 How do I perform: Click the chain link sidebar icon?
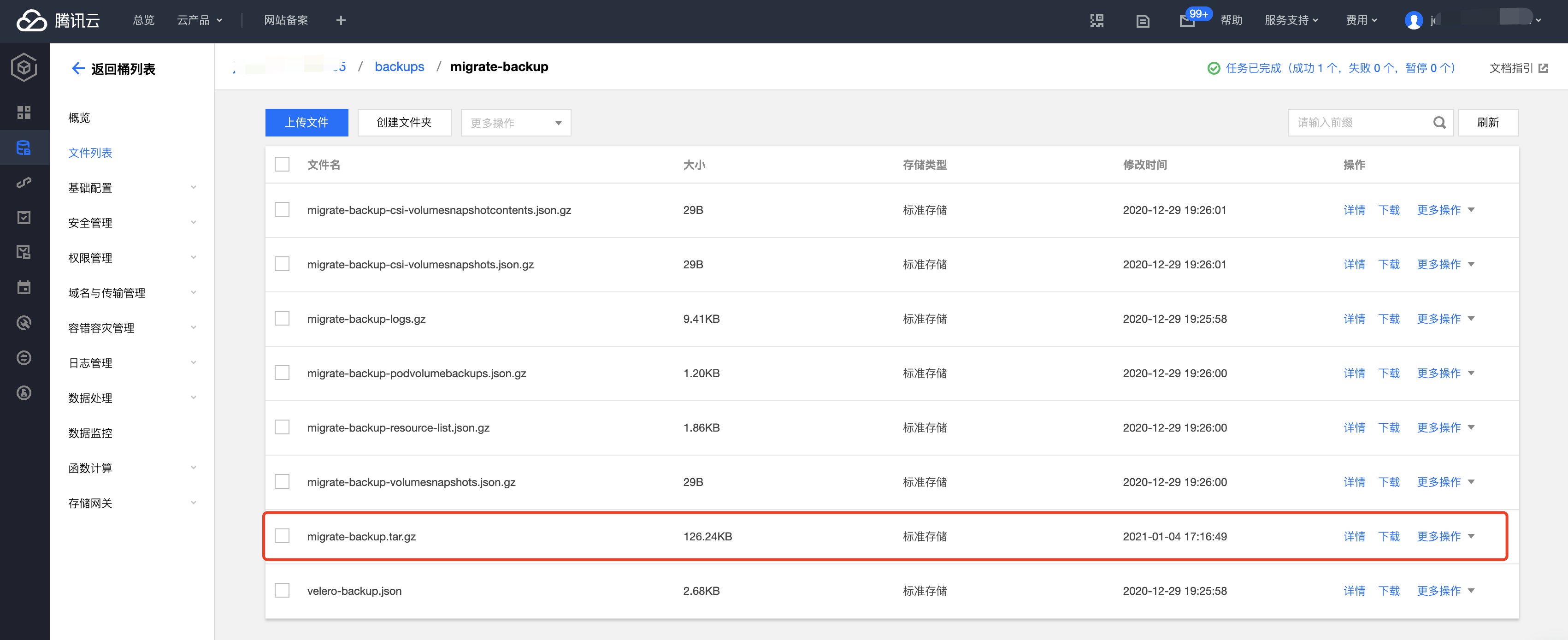pos(24,183)
